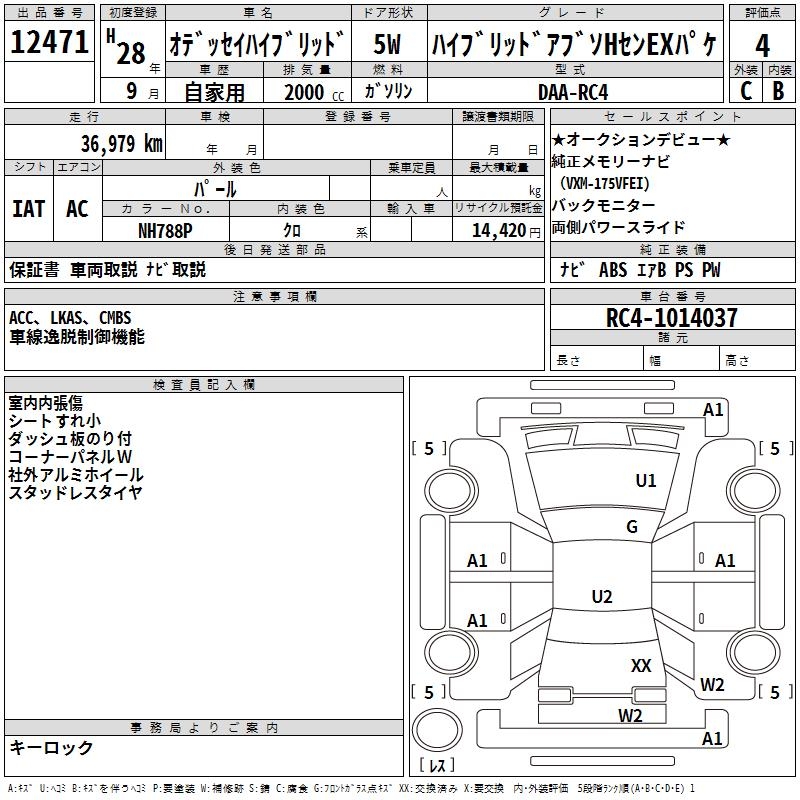800x800 pixels.
Task: Click the inspector note 社外アルミホイール
Action: (76, 474)
